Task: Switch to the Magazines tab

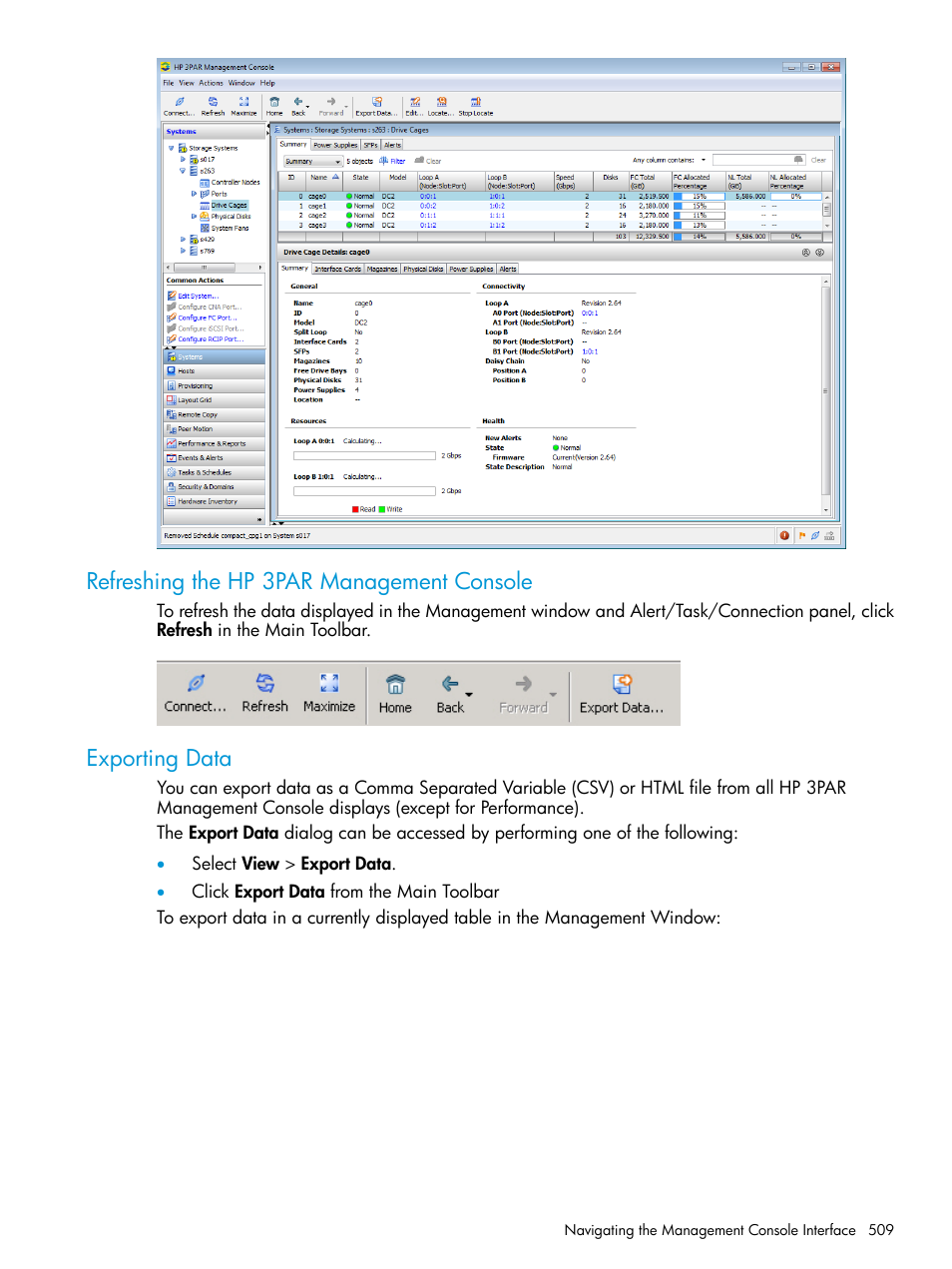Action: click(382, 269)
